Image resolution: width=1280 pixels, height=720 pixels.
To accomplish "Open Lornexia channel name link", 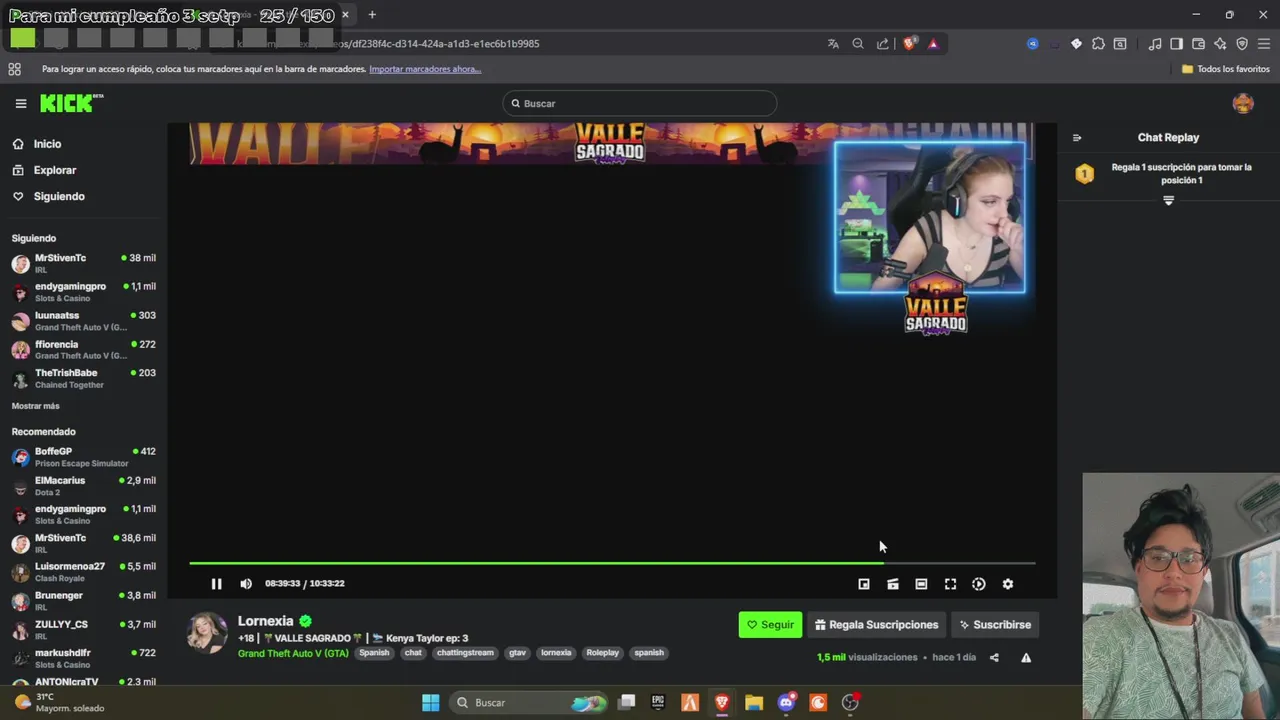I will [266, 621].
